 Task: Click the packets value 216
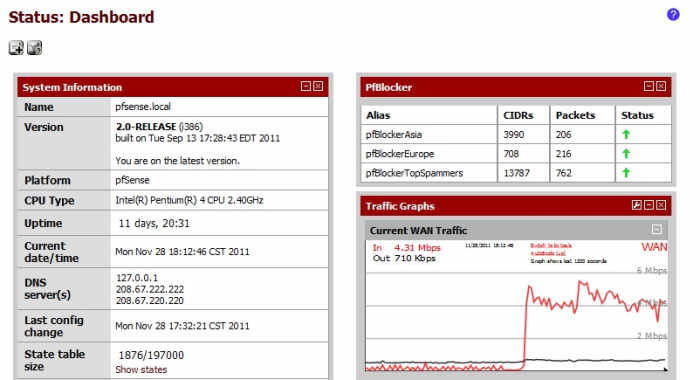[x=563, y=154]
